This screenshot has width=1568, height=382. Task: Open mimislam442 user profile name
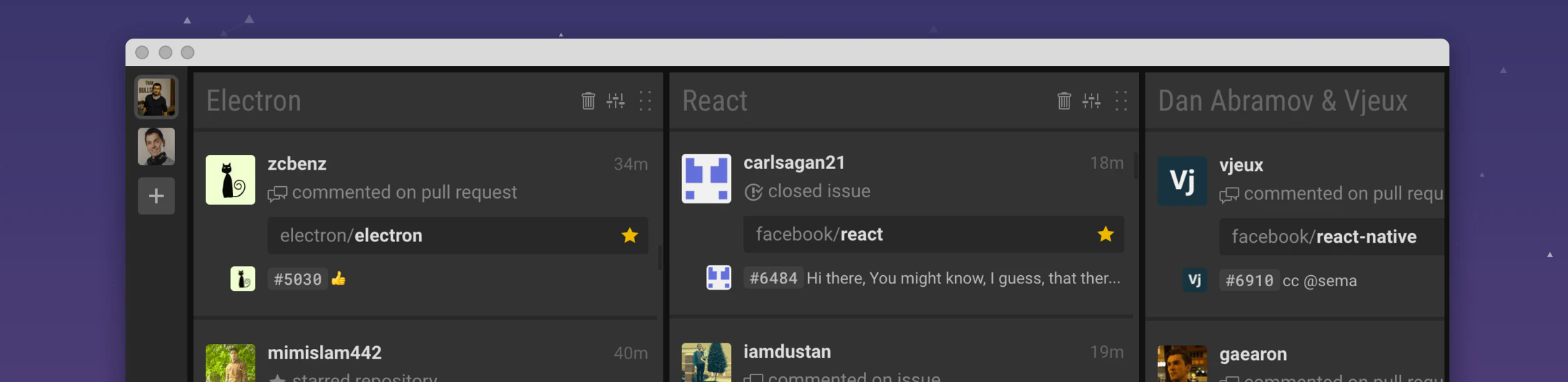325,353
